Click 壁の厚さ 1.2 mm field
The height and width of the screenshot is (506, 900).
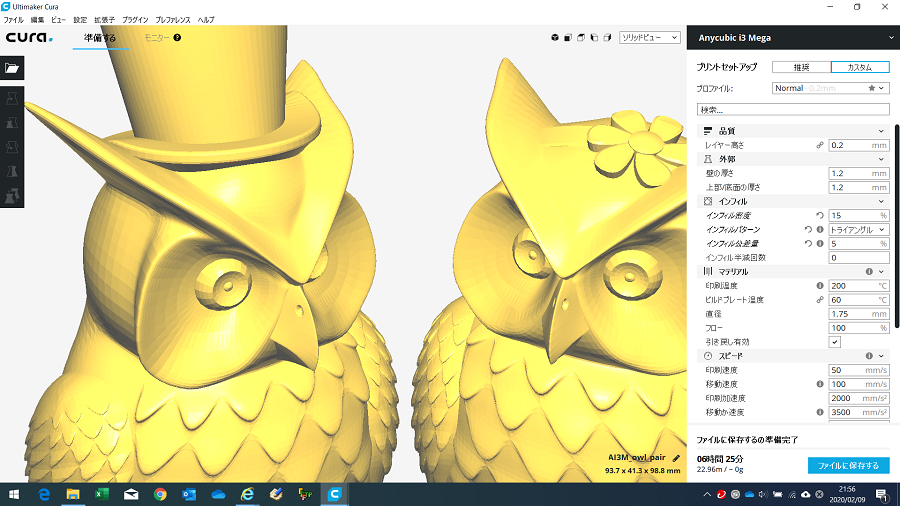(859, 173)
